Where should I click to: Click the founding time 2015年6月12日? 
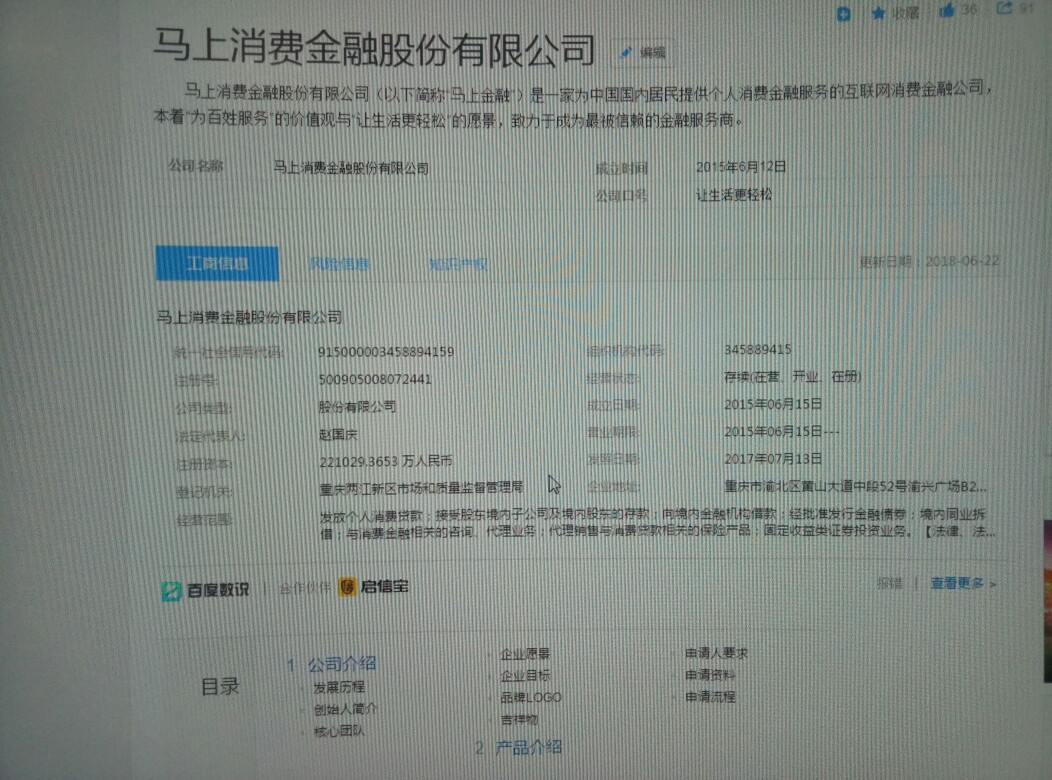[741, 166]
